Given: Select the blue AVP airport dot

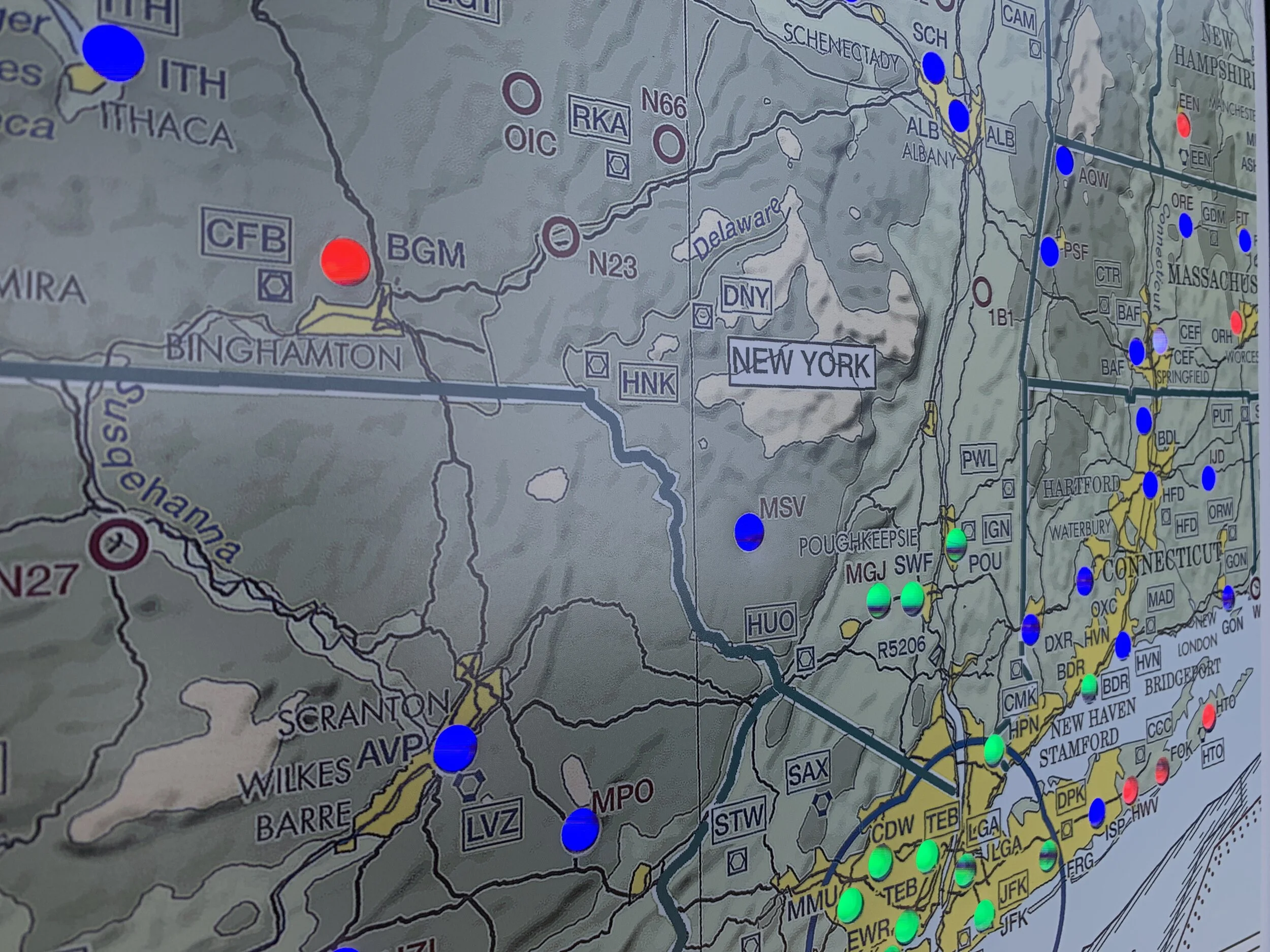Looking at the screenshot, I should pyautogui.click(x=455, y=748).
